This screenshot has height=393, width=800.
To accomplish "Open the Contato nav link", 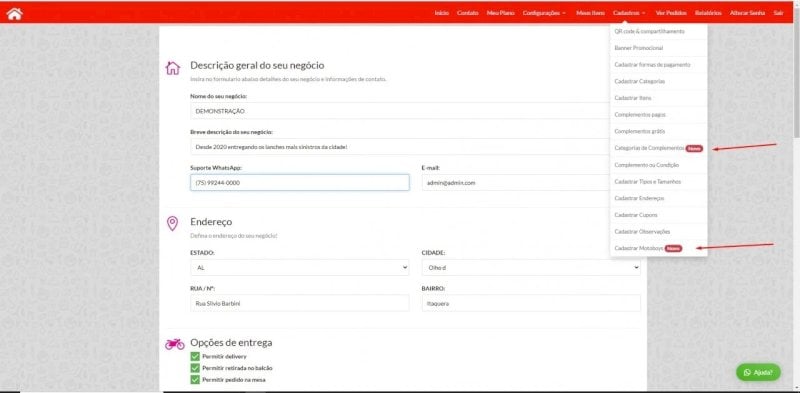I will tap(467, 13).
